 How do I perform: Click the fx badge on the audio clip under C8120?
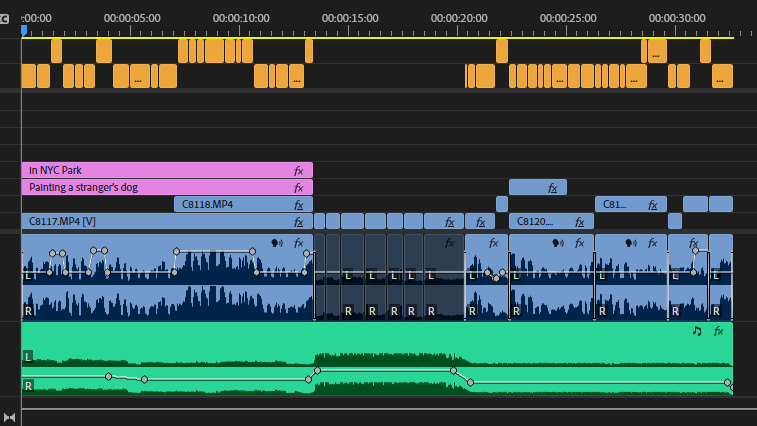580,243
